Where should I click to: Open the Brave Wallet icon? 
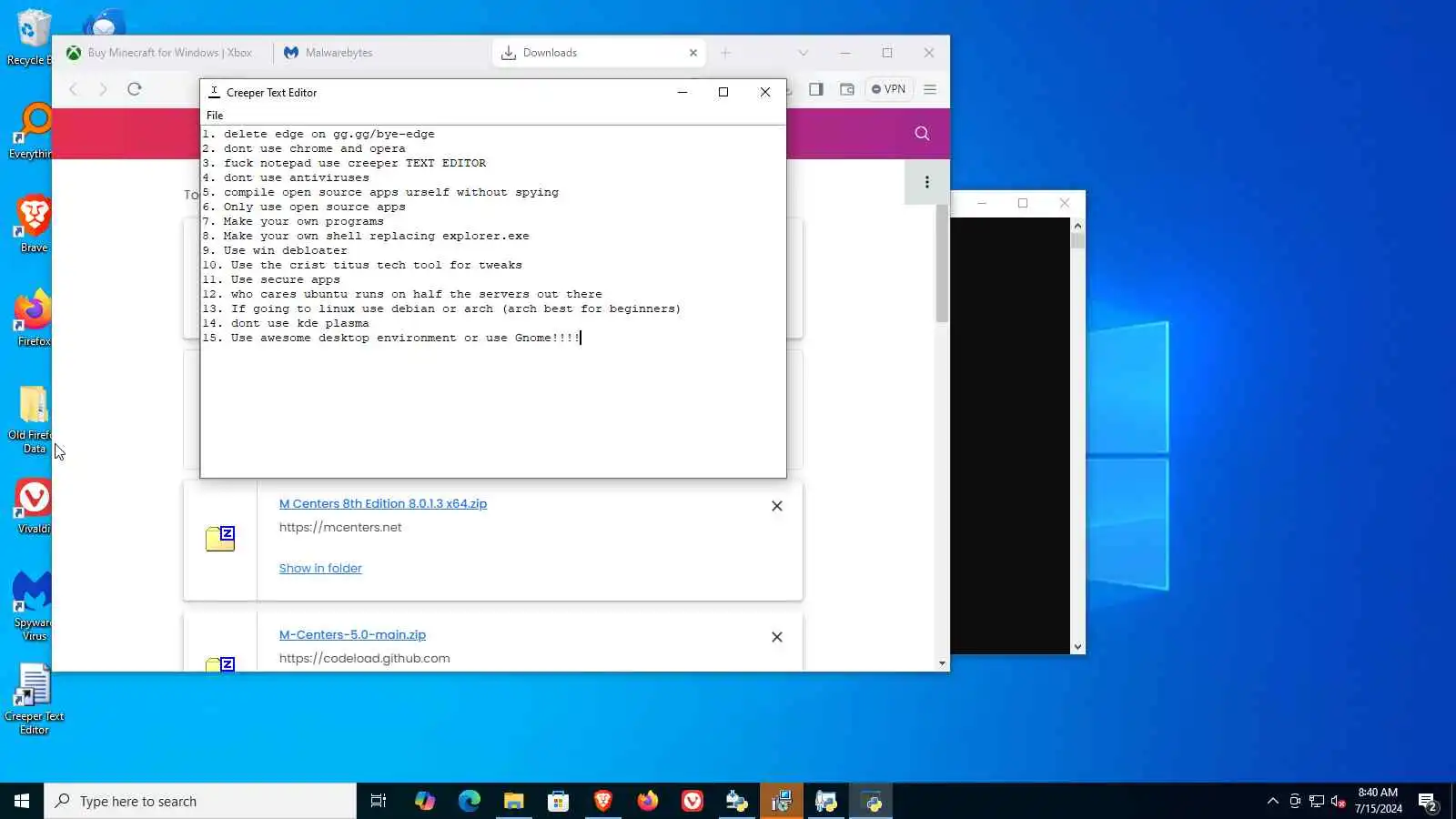coord(847,89)
